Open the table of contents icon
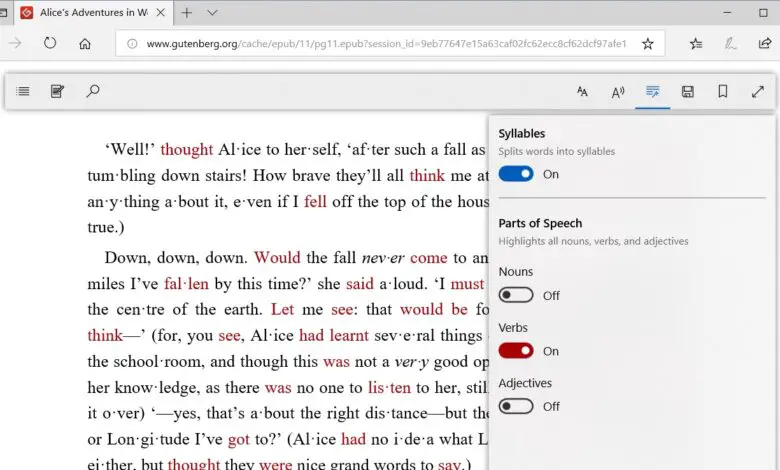The image size is (780, 470). click(x=23, y=92)
